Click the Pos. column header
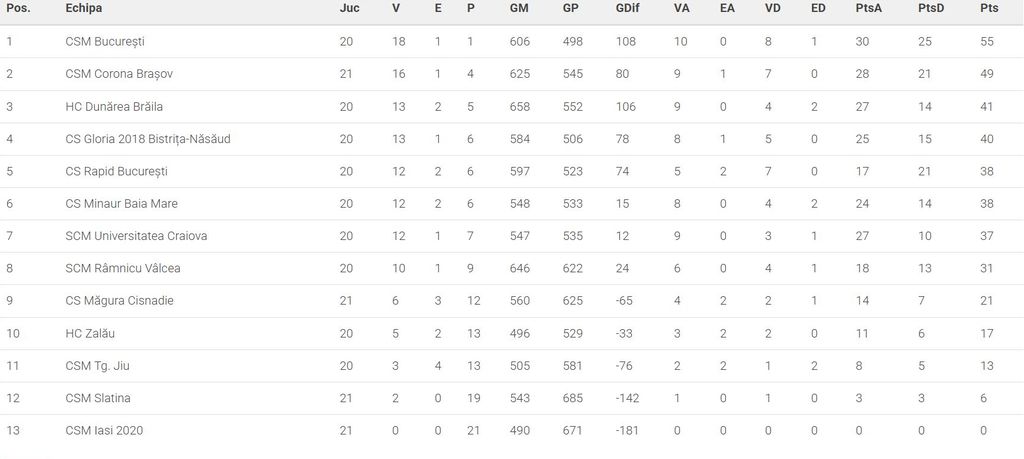Viewport: 1024px width, 459px height. point(18,8)
